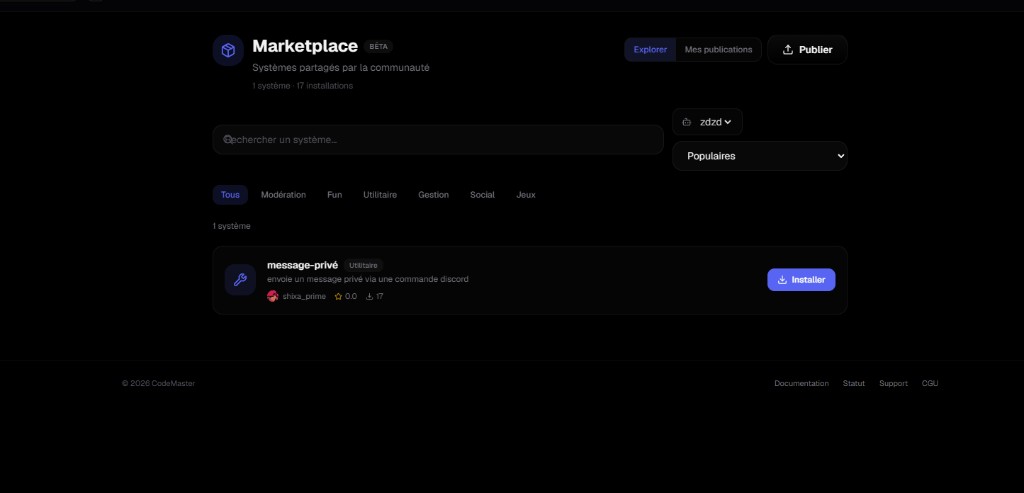Open the message-privé system title

pyautogui.click(x=302, y=265)
